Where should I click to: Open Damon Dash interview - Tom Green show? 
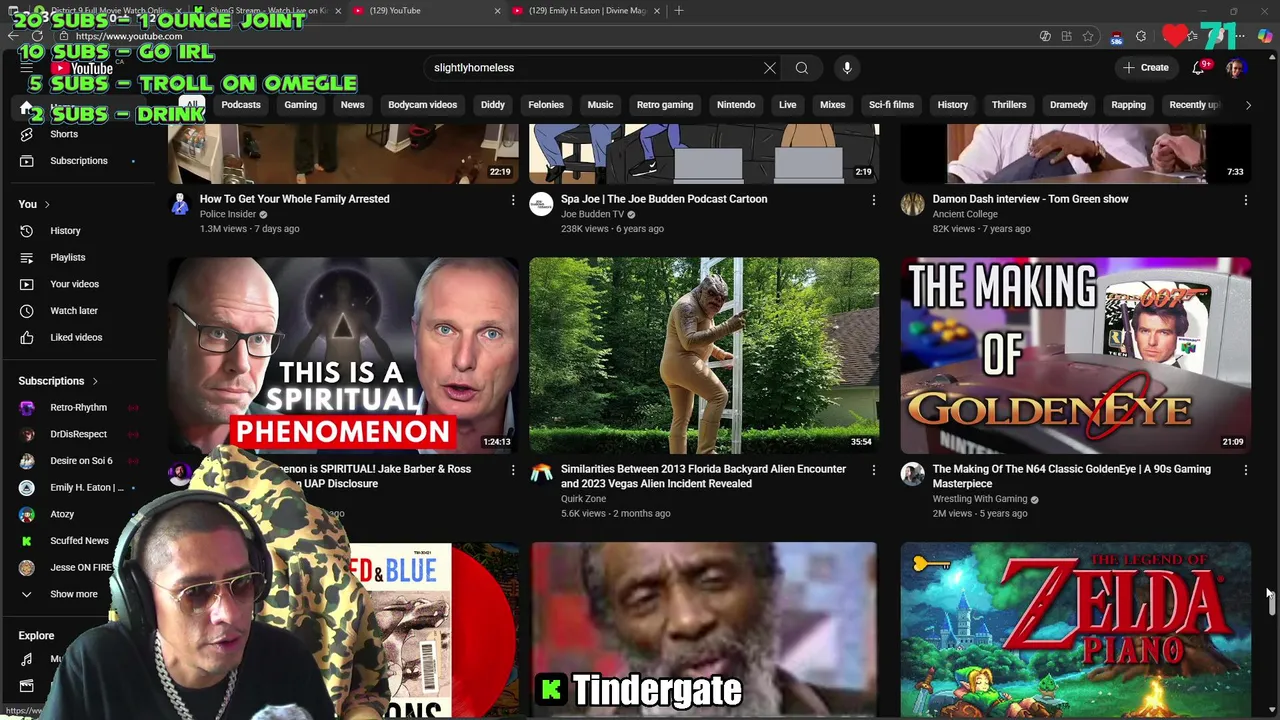pyautogui.click(x=1030, y=199)
